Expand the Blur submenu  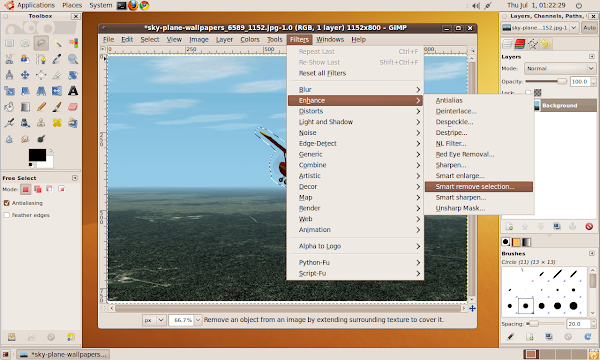tap(355, 90)
